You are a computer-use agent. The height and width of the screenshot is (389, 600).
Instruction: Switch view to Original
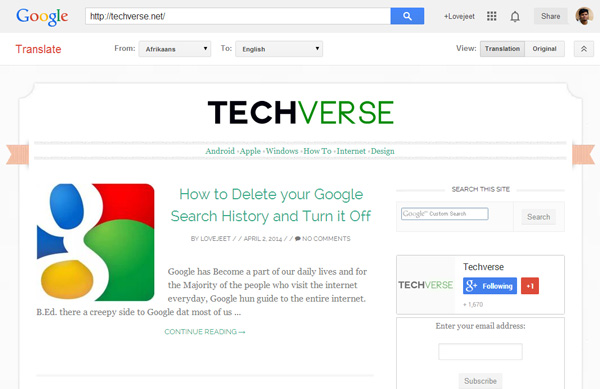point(545,49)
